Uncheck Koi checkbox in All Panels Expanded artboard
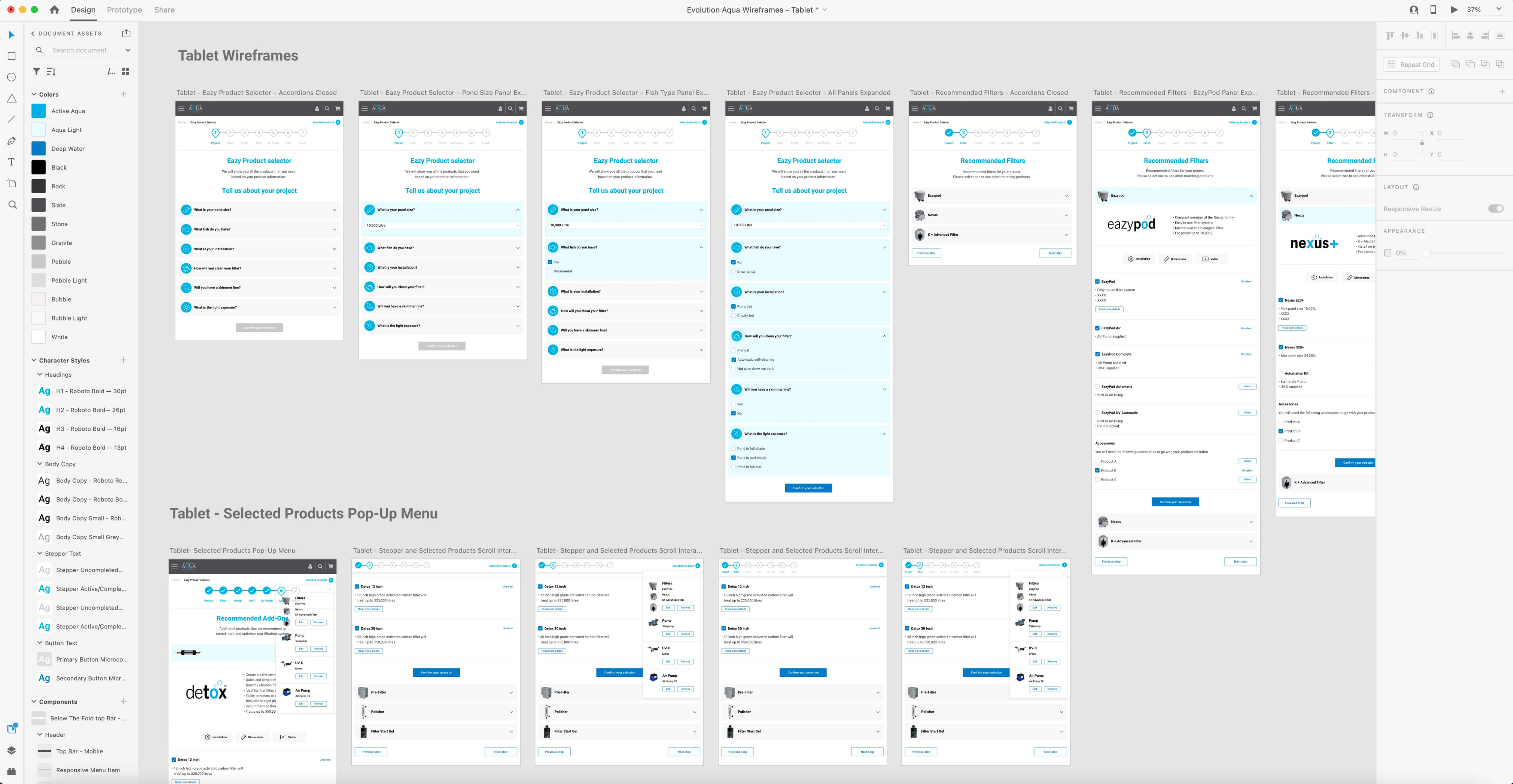 (734, 263)
